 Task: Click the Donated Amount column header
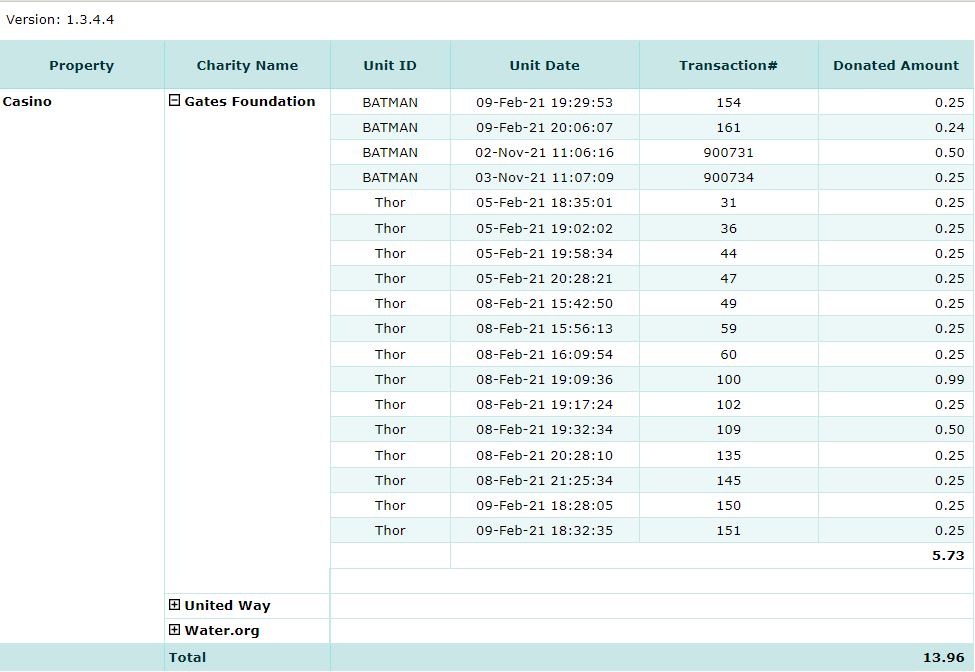pos(896,66)
